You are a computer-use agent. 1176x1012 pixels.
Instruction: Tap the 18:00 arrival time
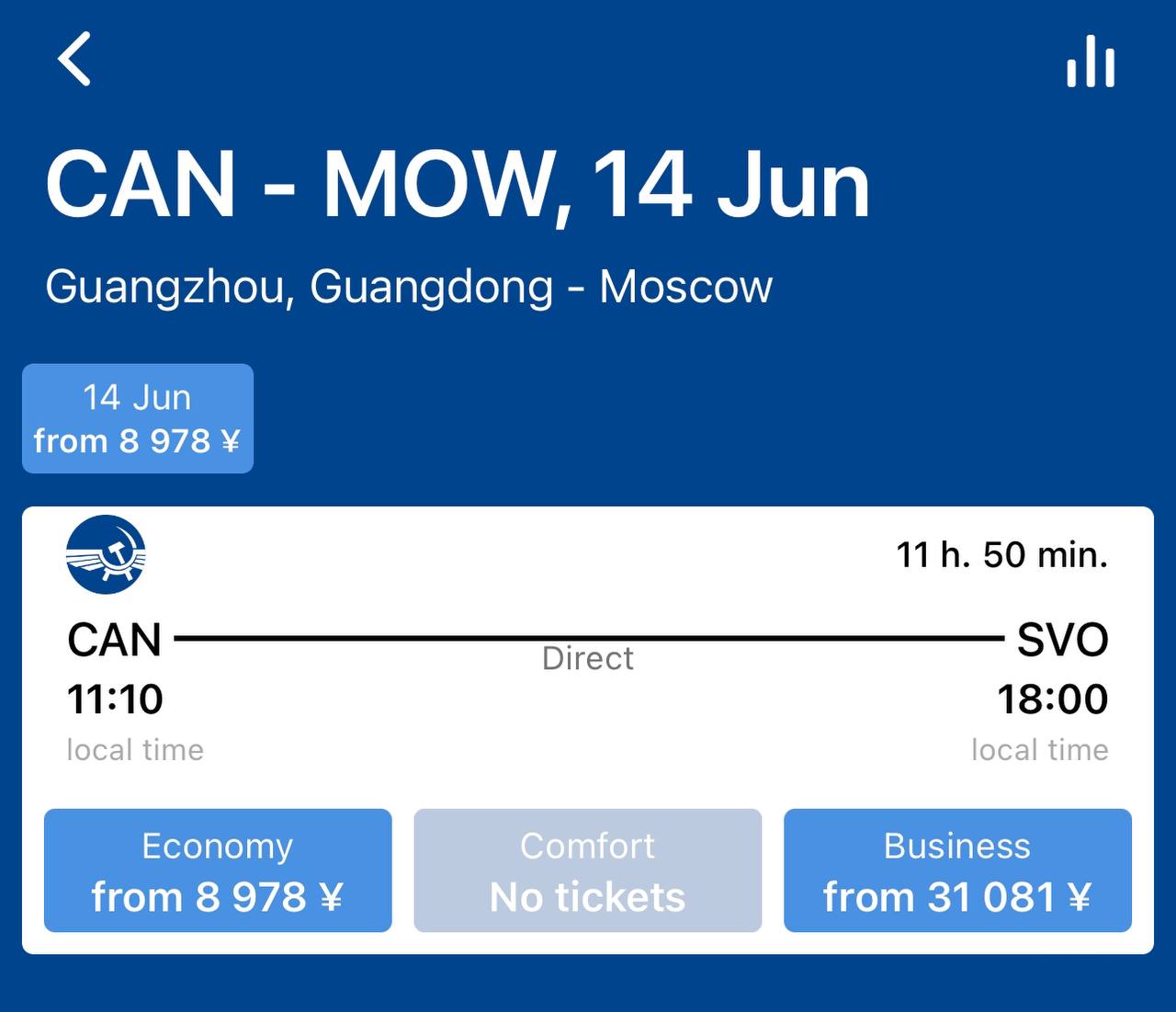coord(1053,699)
